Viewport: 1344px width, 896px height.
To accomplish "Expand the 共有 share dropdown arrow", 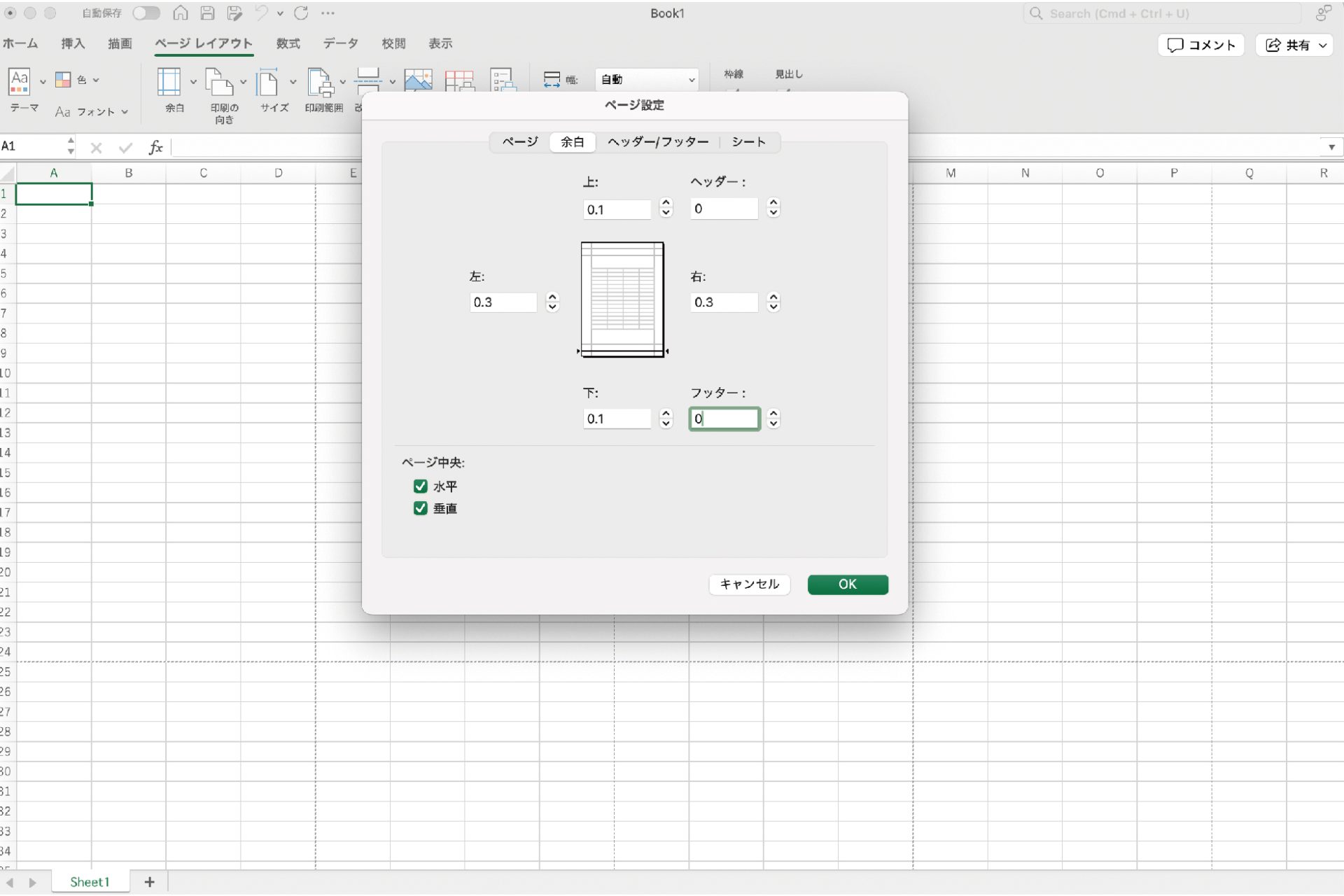I will coord(1323,45).
